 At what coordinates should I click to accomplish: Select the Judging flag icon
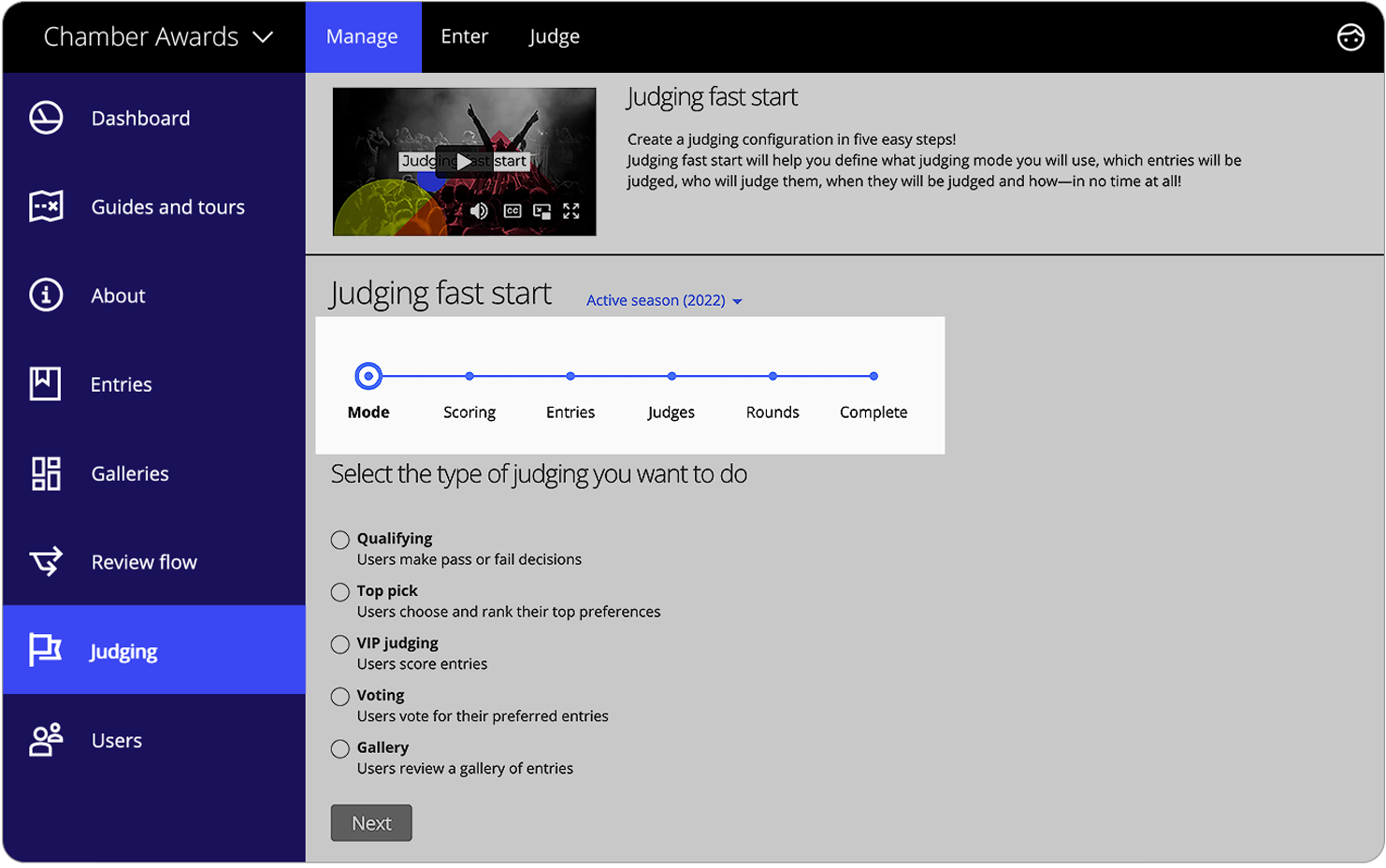tap(45, 650)
